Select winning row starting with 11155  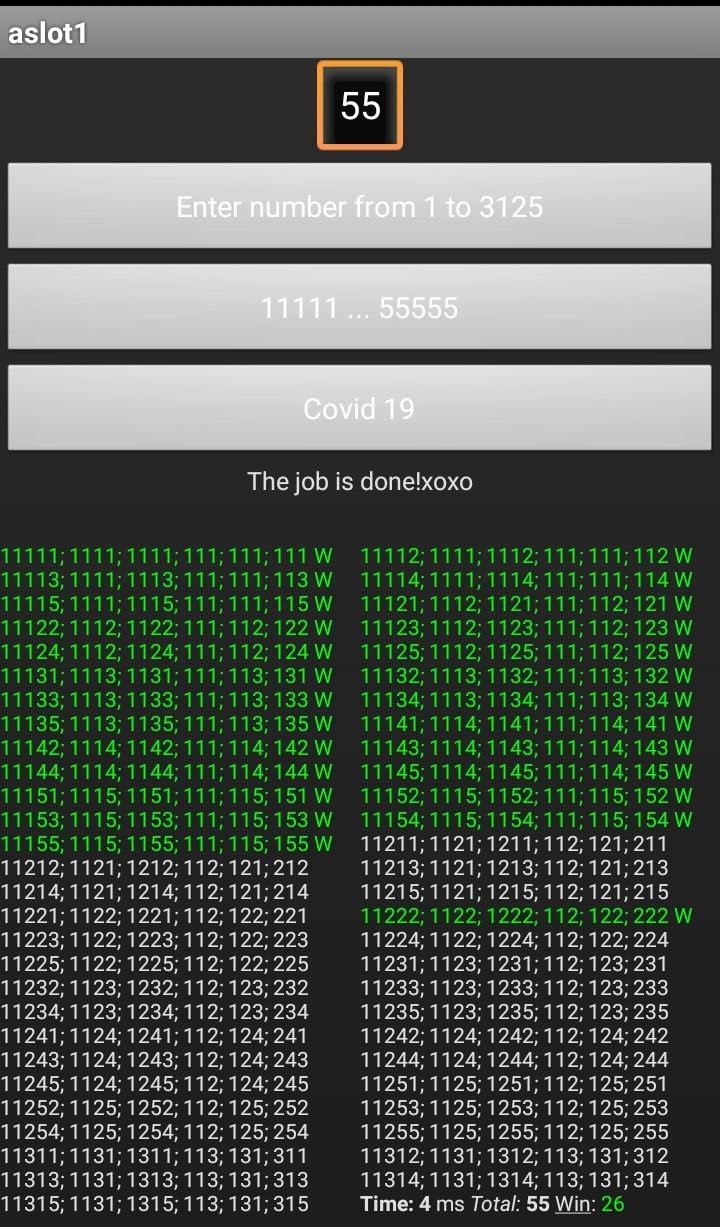(167, 843)
